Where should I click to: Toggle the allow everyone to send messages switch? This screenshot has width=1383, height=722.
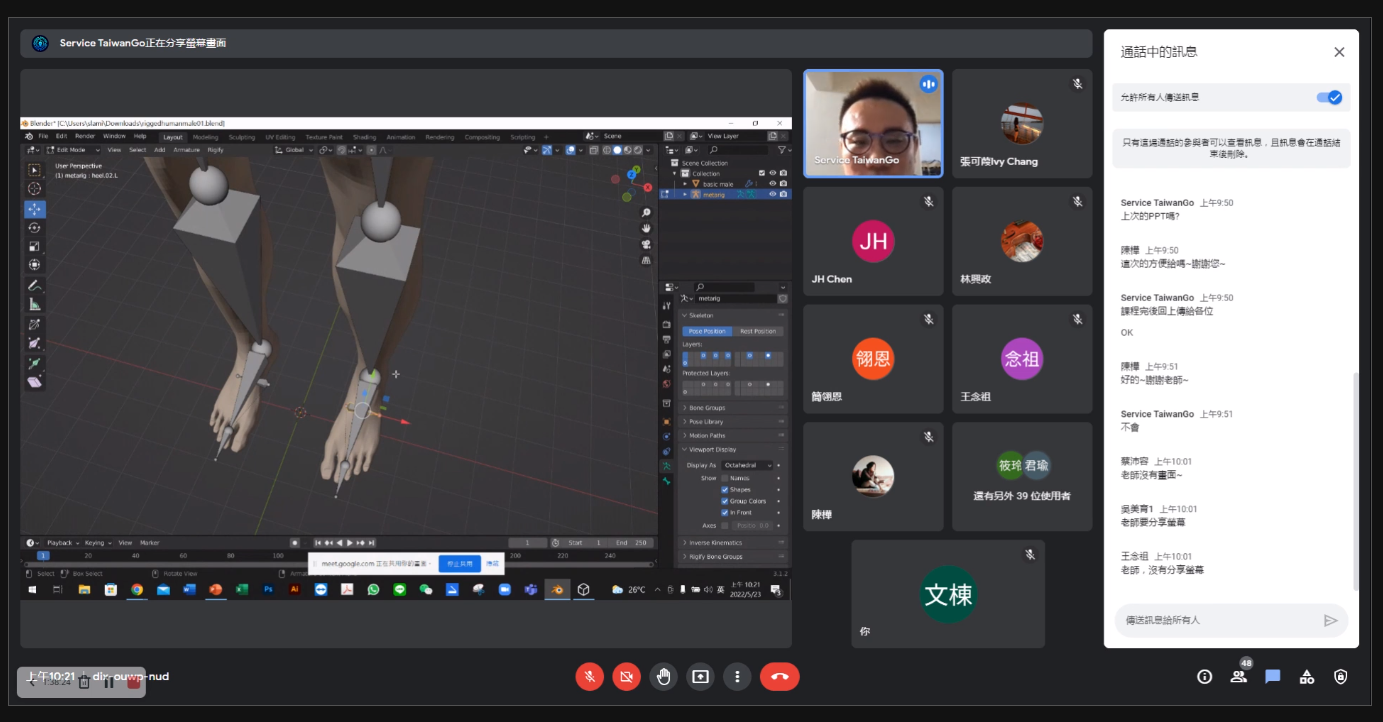[x=1328, y=97]
